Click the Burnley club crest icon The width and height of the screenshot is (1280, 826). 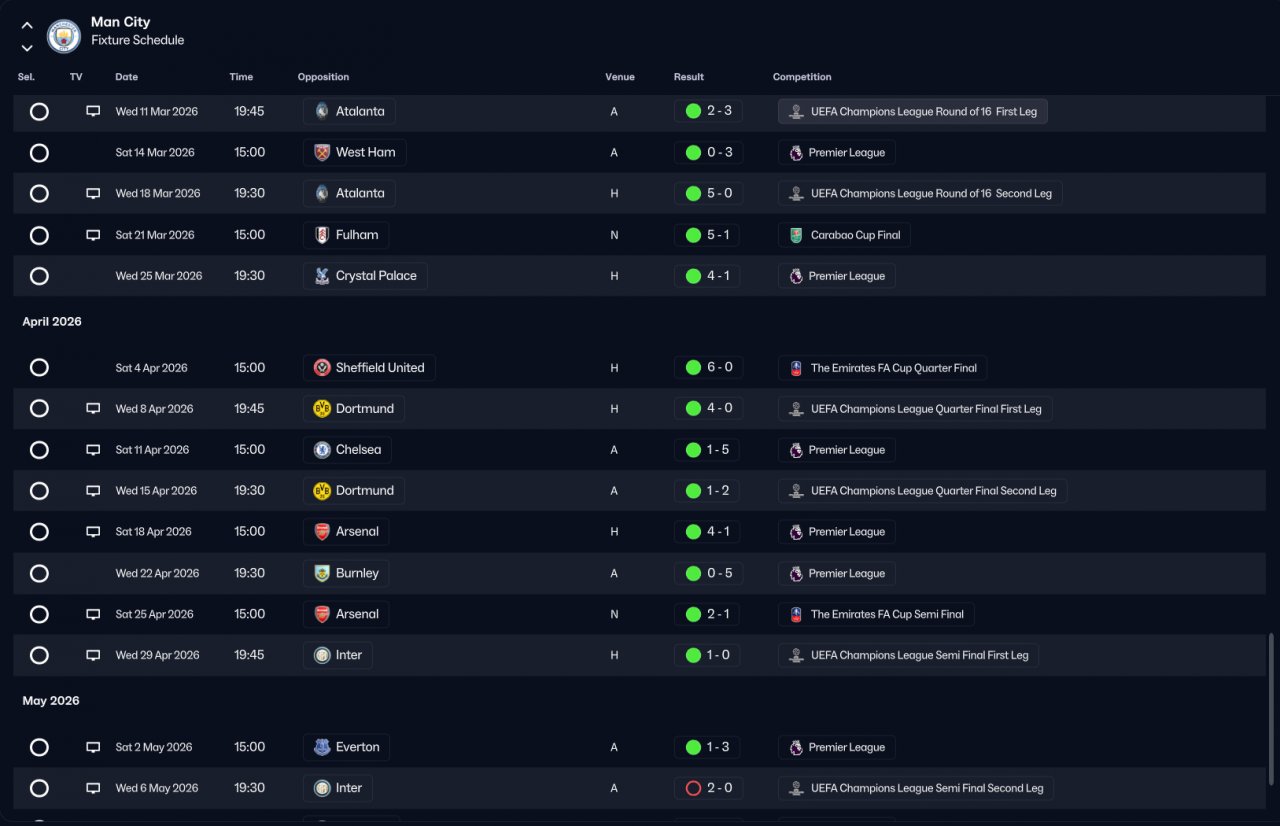(322, 573)
